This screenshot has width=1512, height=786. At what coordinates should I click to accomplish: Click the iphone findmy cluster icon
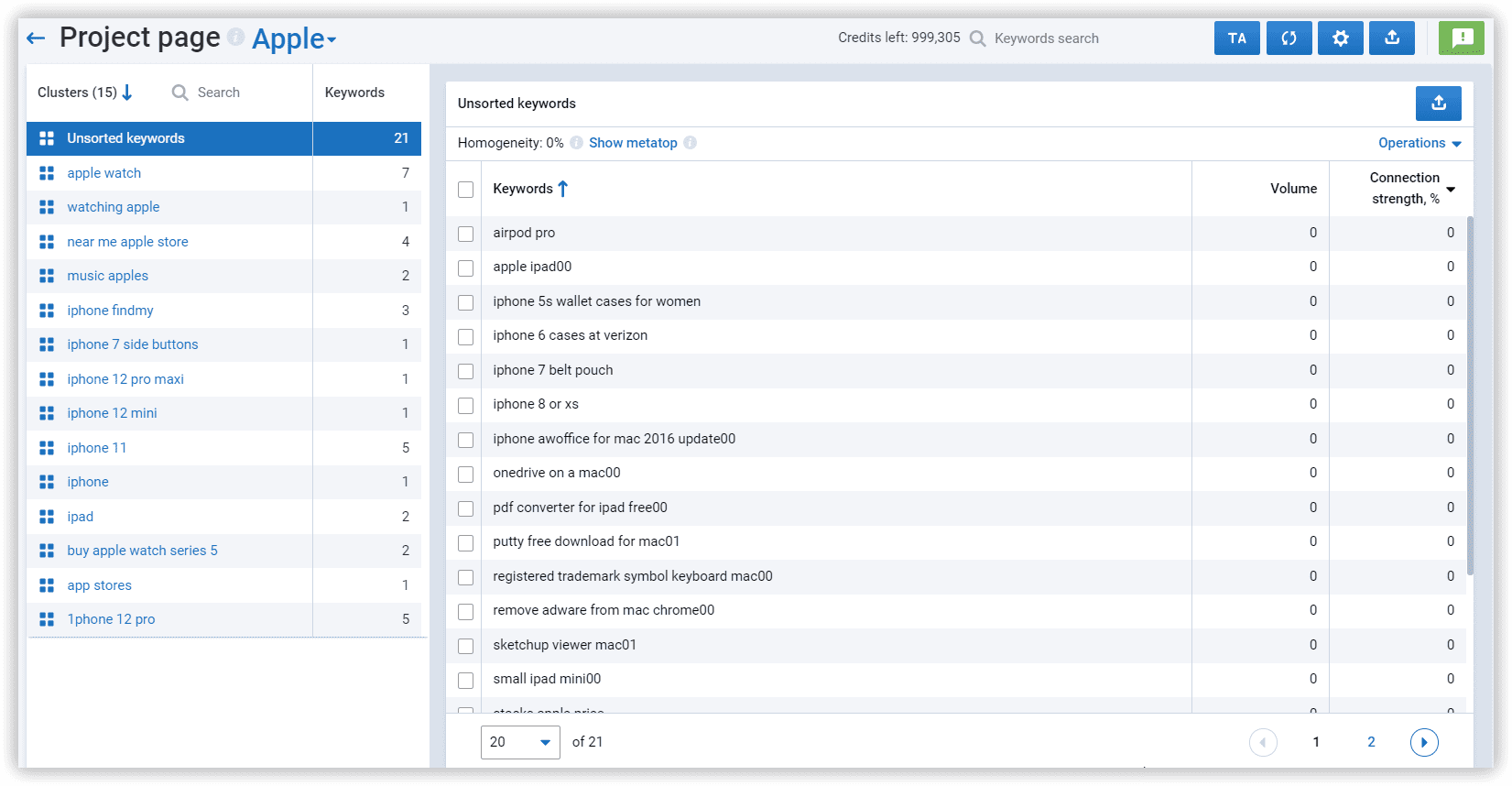click(47, 311)
